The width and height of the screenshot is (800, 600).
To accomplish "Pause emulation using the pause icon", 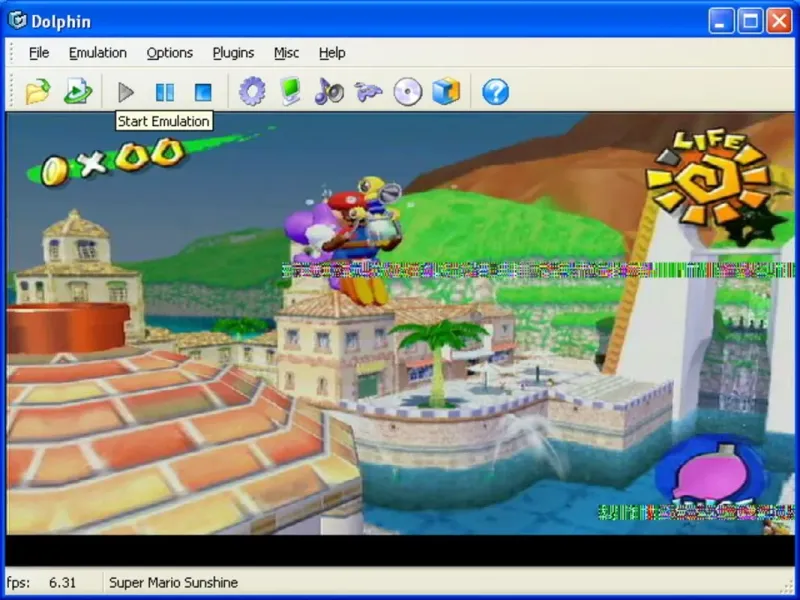I will tap(165, 92).
